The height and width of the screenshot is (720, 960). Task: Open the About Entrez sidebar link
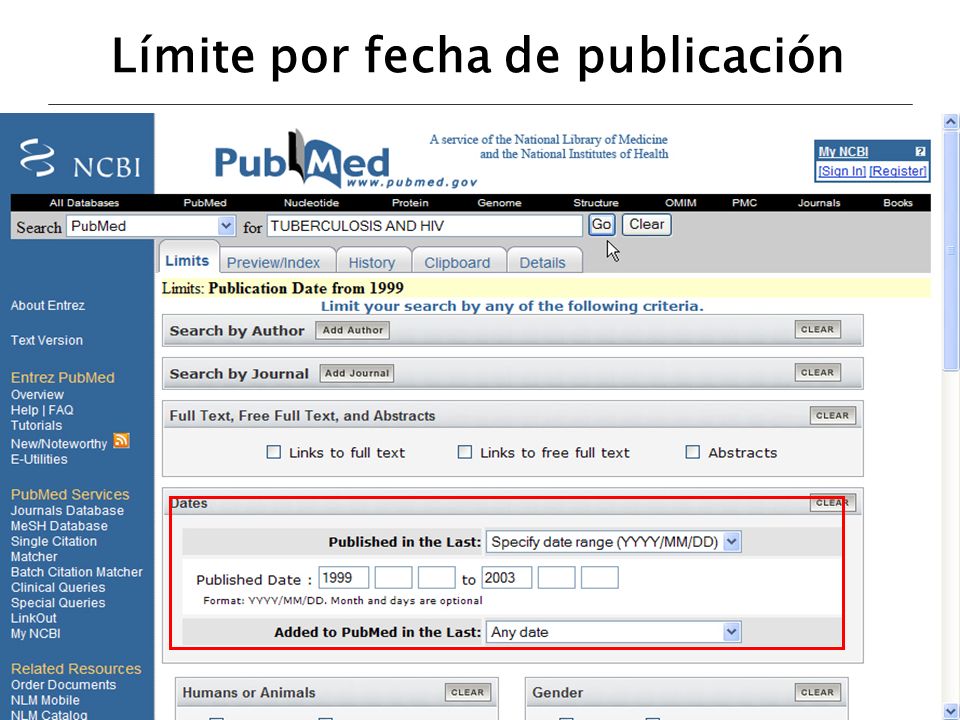[48, 306]
